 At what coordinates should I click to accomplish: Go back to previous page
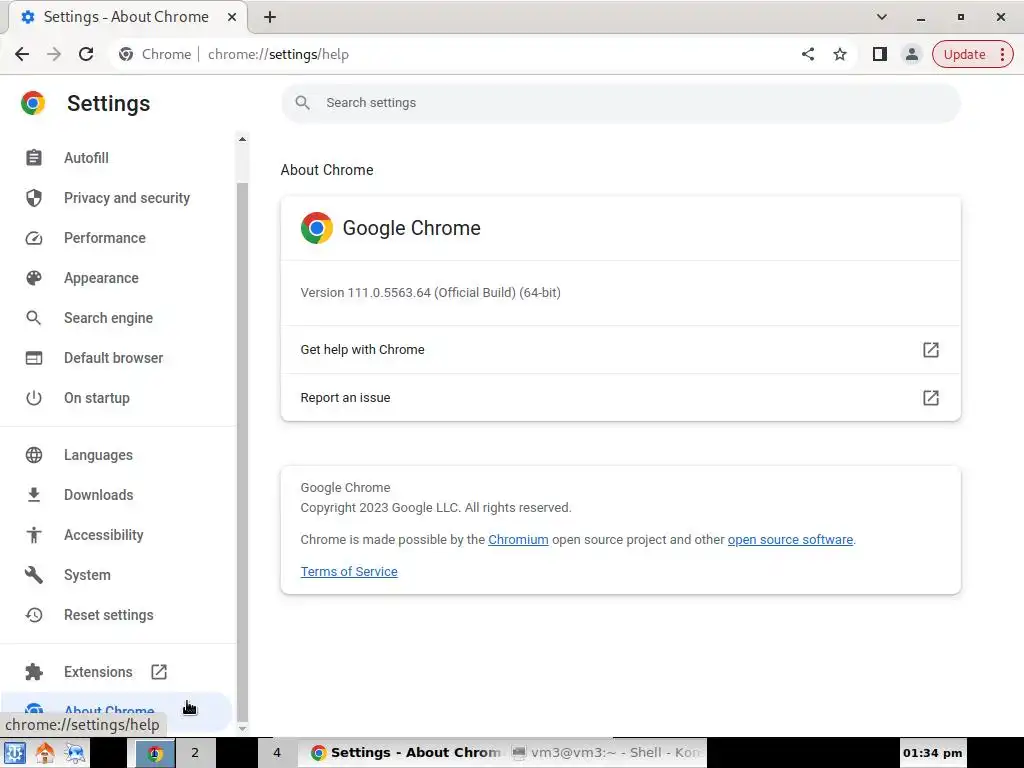pyautogui.click(x=22, y=54)
